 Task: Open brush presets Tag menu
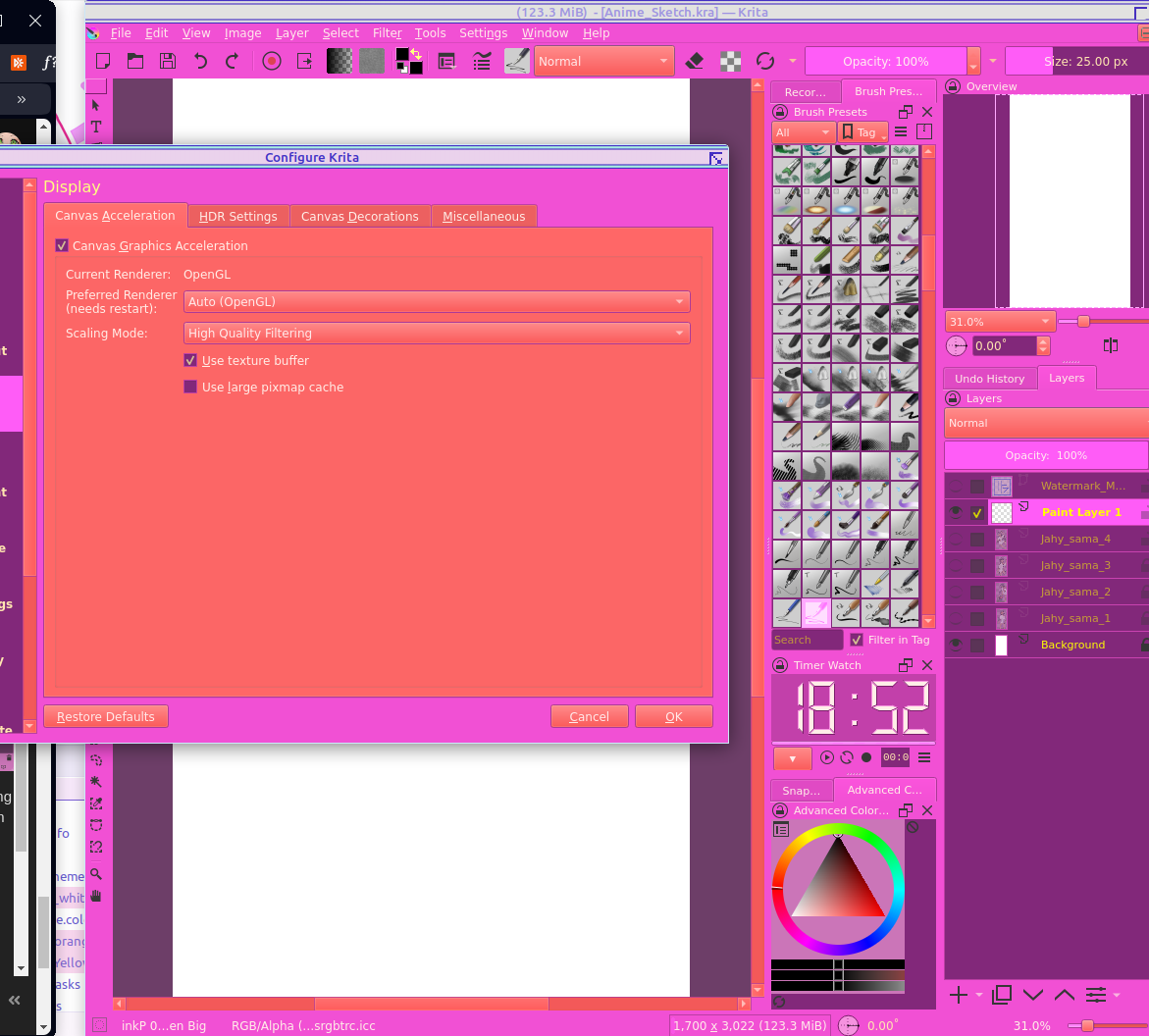pos(863,132)
